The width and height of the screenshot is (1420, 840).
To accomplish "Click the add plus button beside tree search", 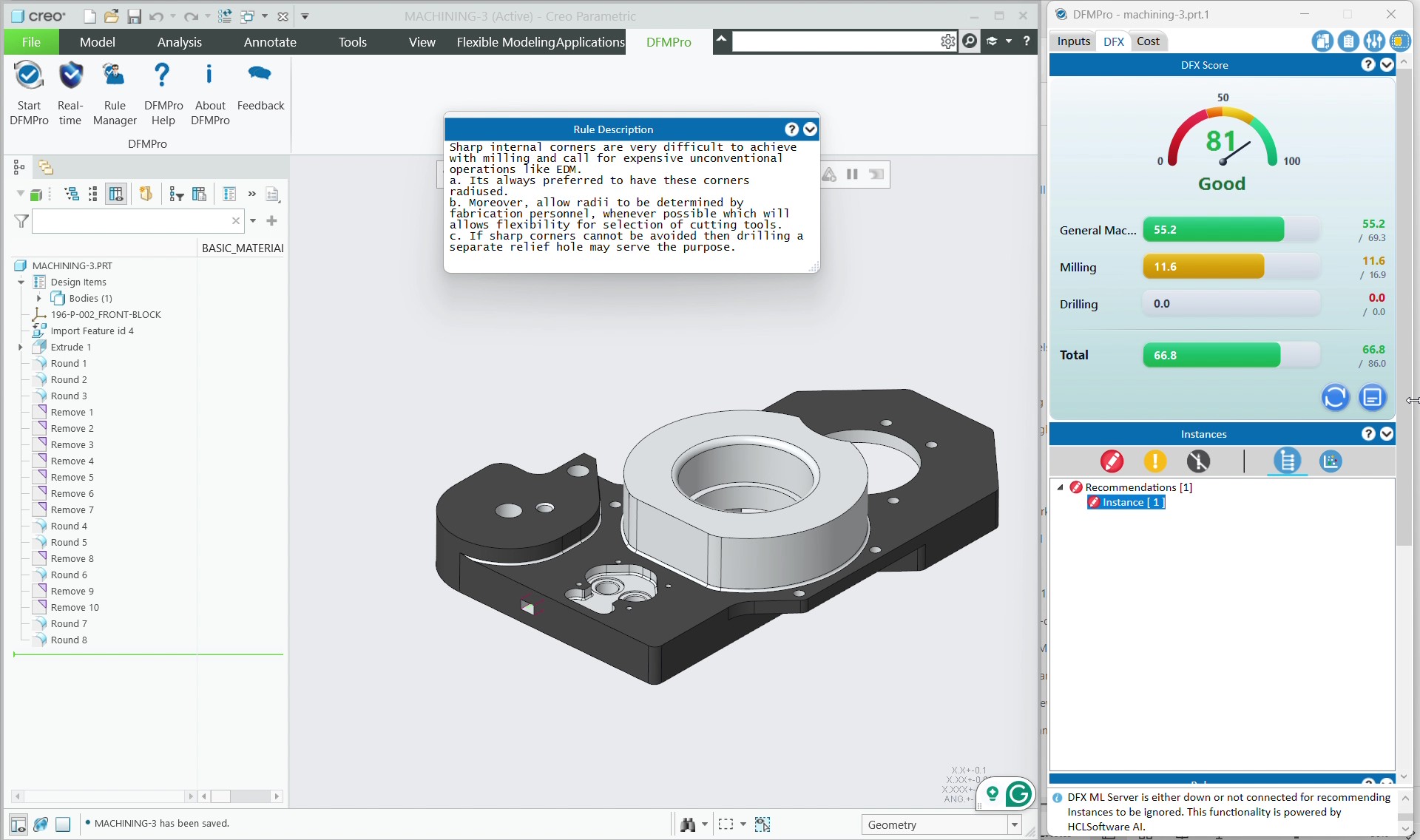I will 271,221.
